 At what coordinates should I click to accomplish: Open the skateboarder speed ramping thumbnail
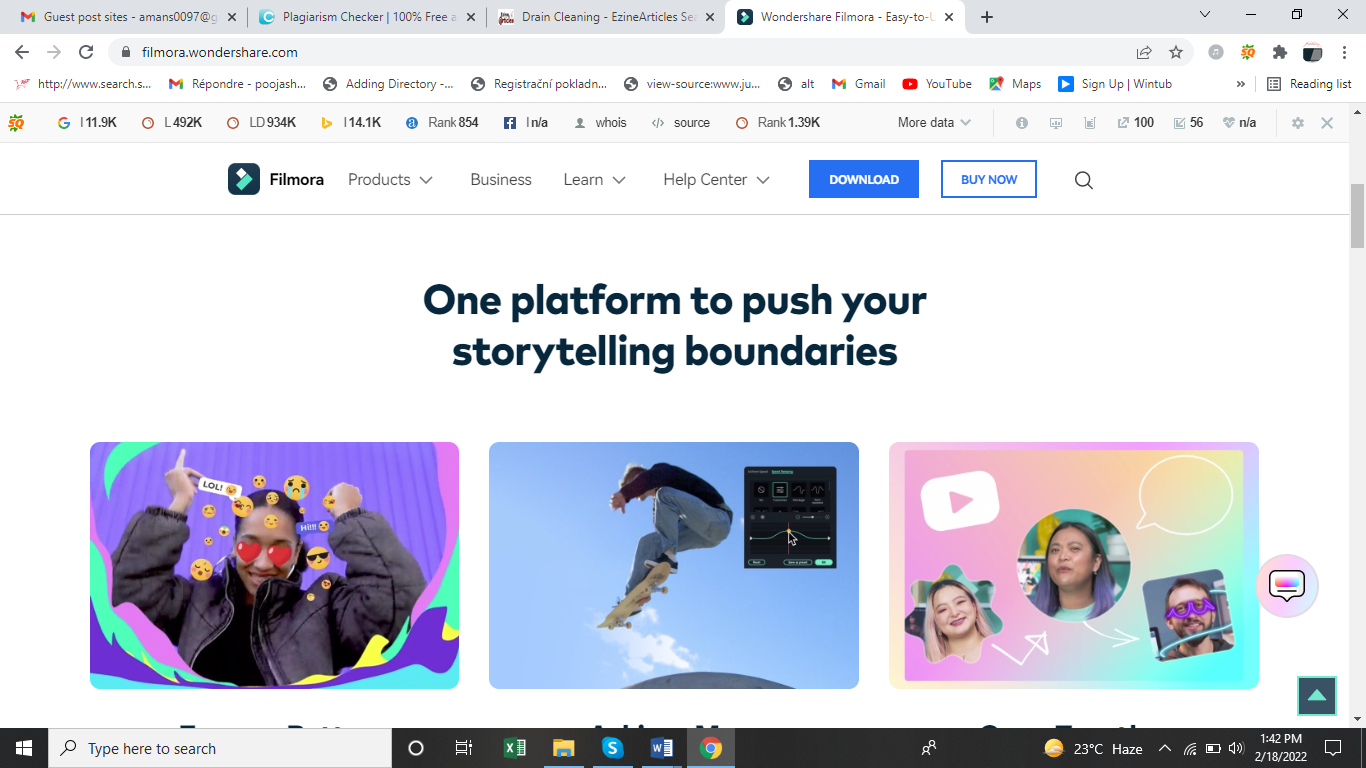[674, 565]
